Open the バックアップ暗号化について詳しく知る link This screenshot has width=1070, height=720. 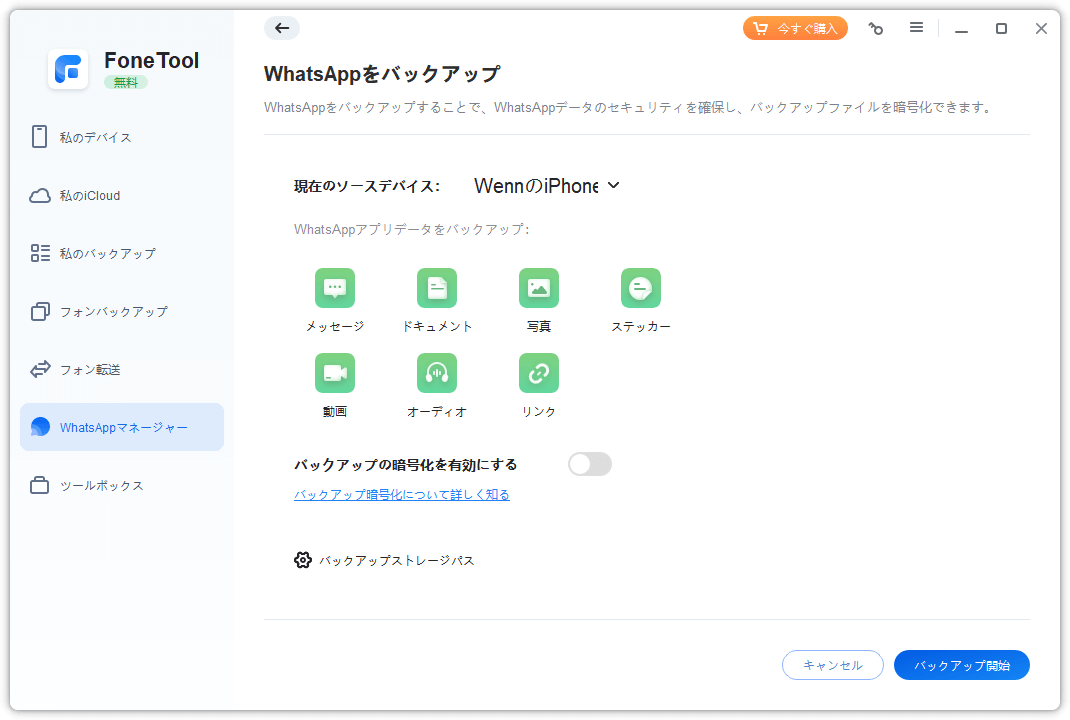click(x=402, y=494)
